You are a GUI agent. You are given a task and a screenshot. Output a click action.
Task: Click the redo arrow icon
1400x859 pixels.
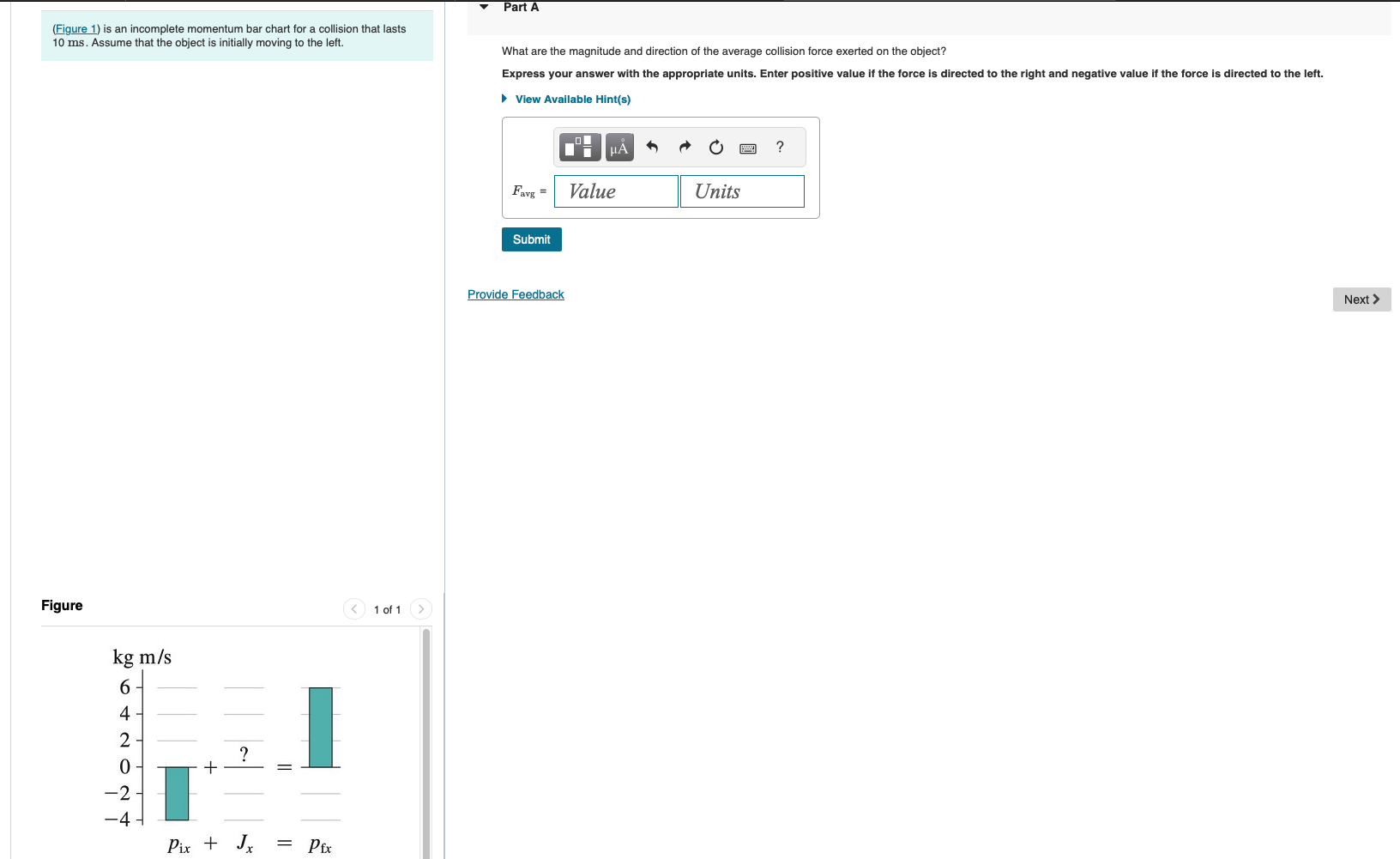685,148
